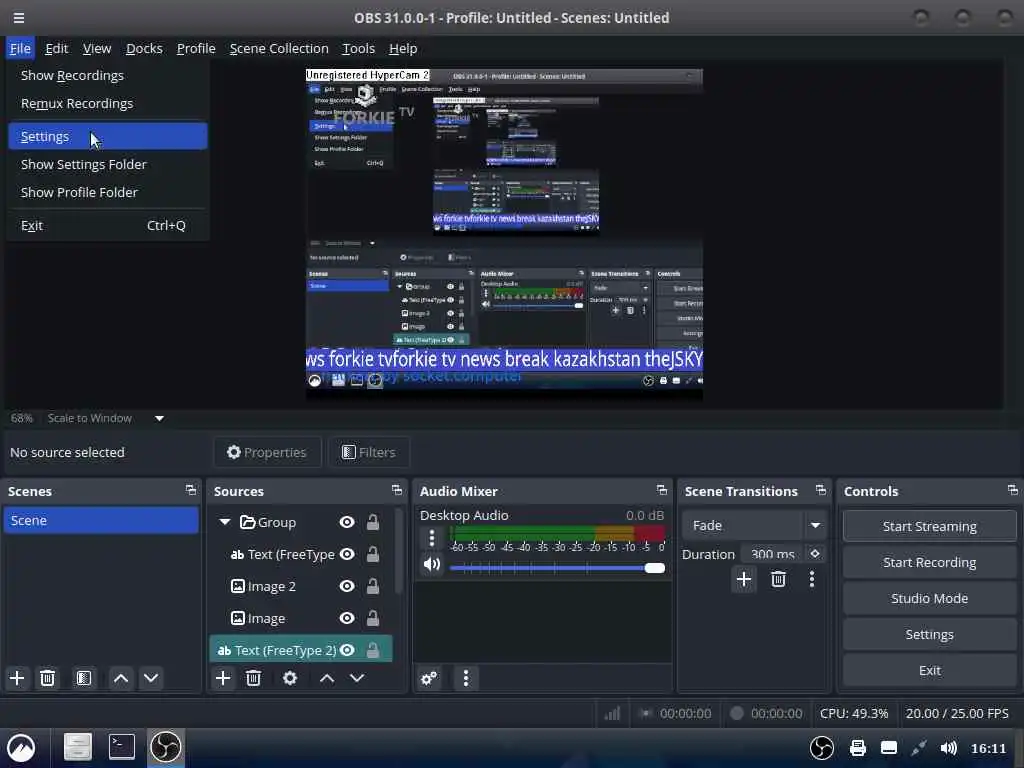This screenshot has width=1024, height=768.
Task: Move source down arrow in Sources dock
Action: [357, 678]
